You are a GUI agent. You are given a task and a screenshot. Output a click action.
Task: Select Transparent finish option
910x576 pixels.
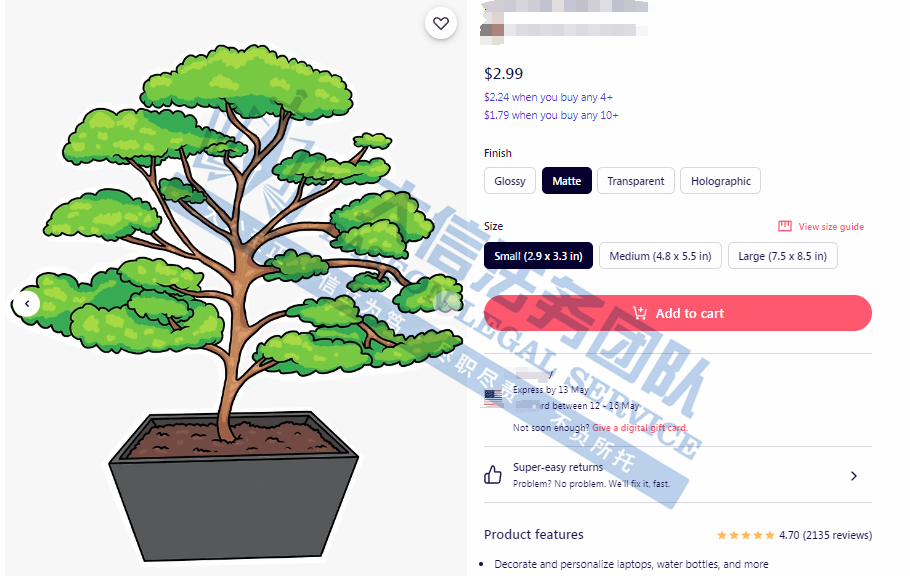[x=635, y=181]
